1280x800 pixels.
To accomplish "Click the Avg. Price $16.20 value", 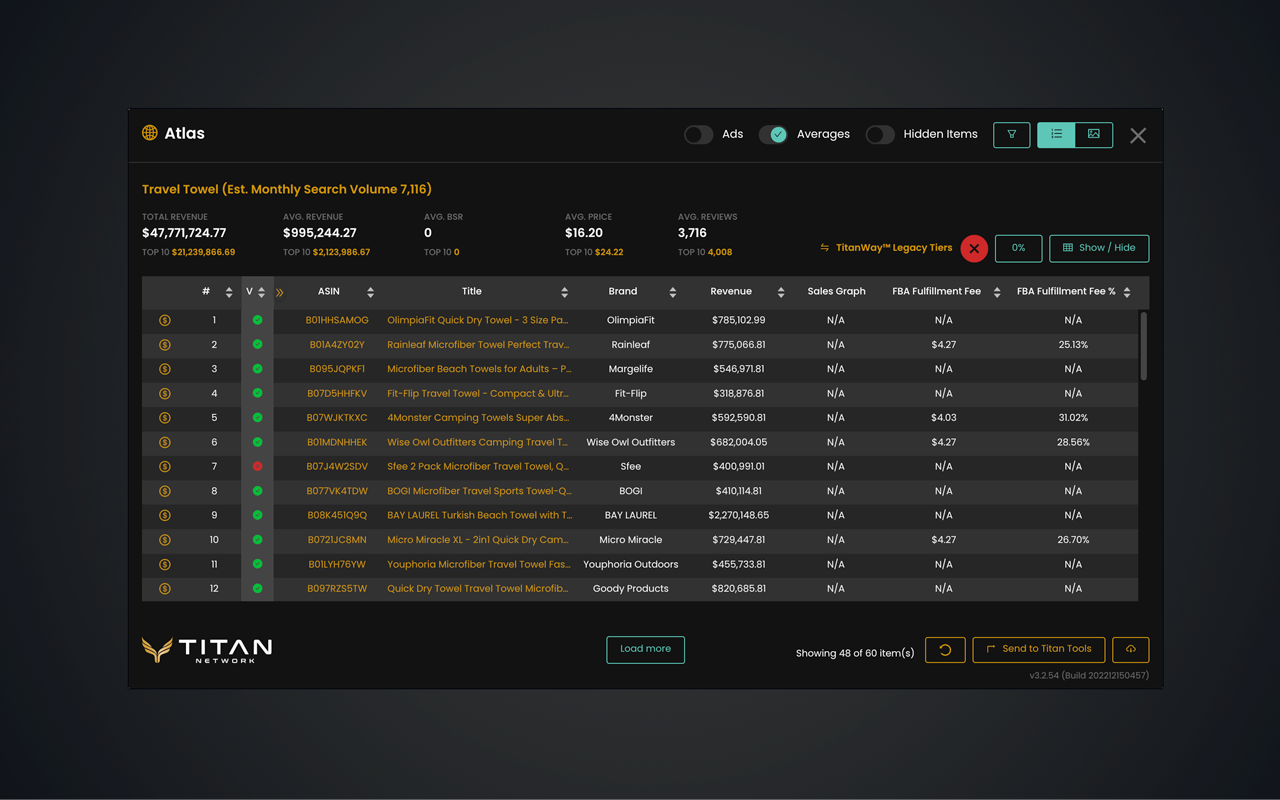I will coord(582,233).
